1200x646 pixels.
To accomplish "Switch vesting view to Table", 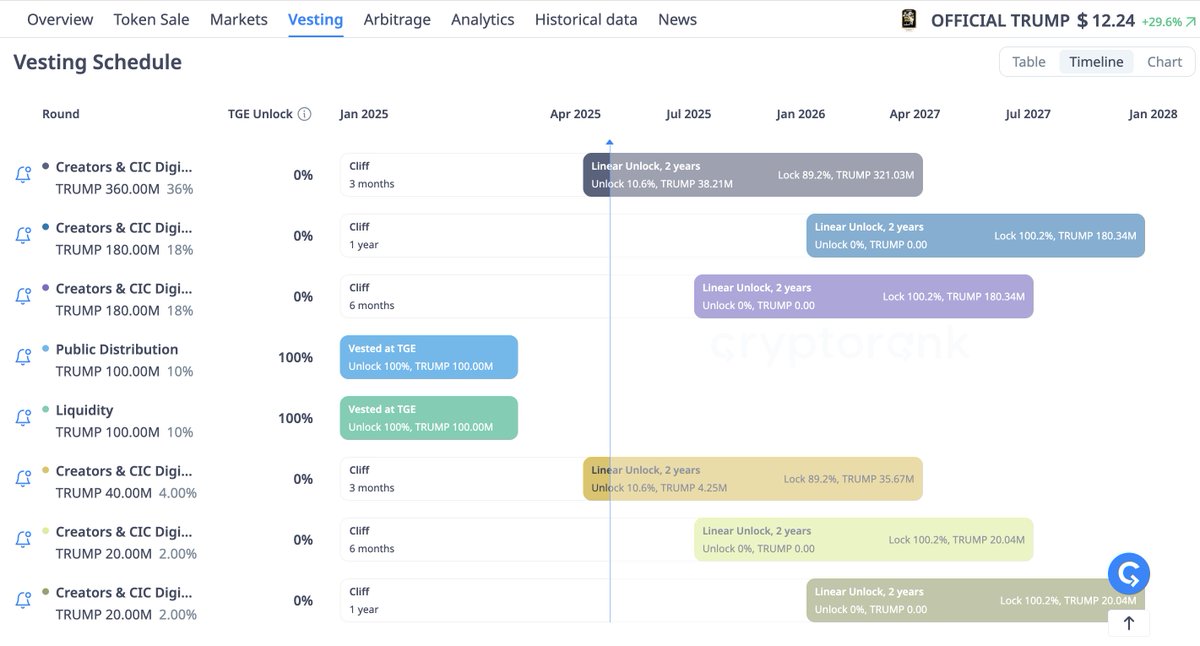I will pos(1029,62).
